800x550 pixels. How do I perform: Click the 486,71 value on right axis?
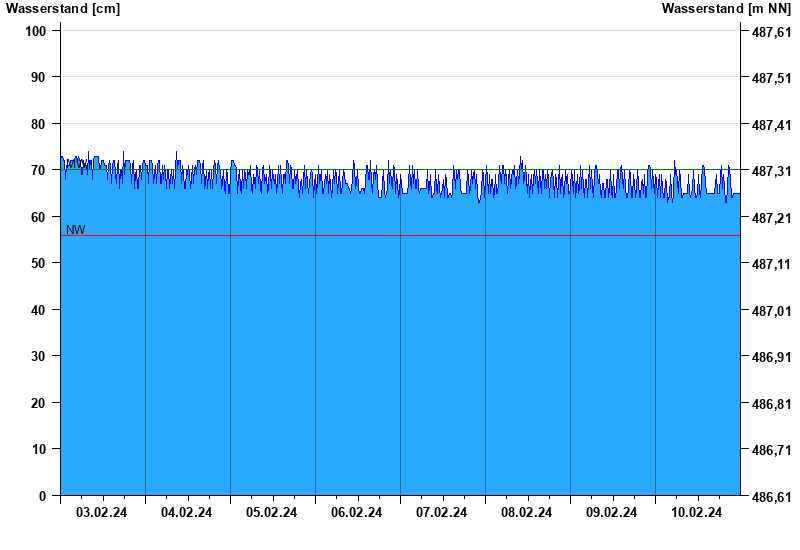771,451
